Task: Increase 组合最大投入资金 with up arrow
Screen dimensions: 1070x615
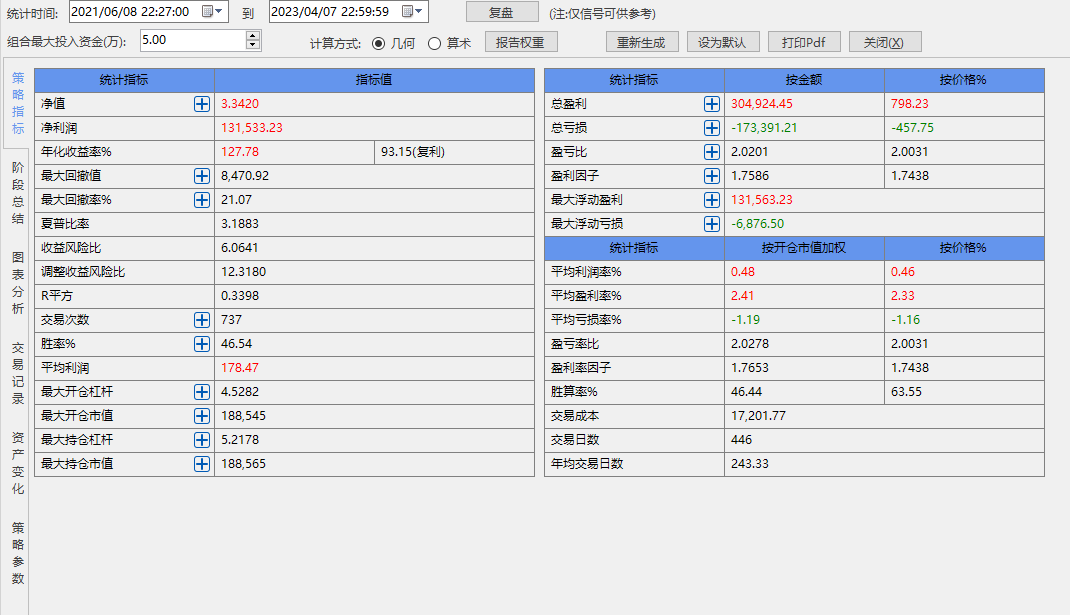Action: click(x=252, y=36)
